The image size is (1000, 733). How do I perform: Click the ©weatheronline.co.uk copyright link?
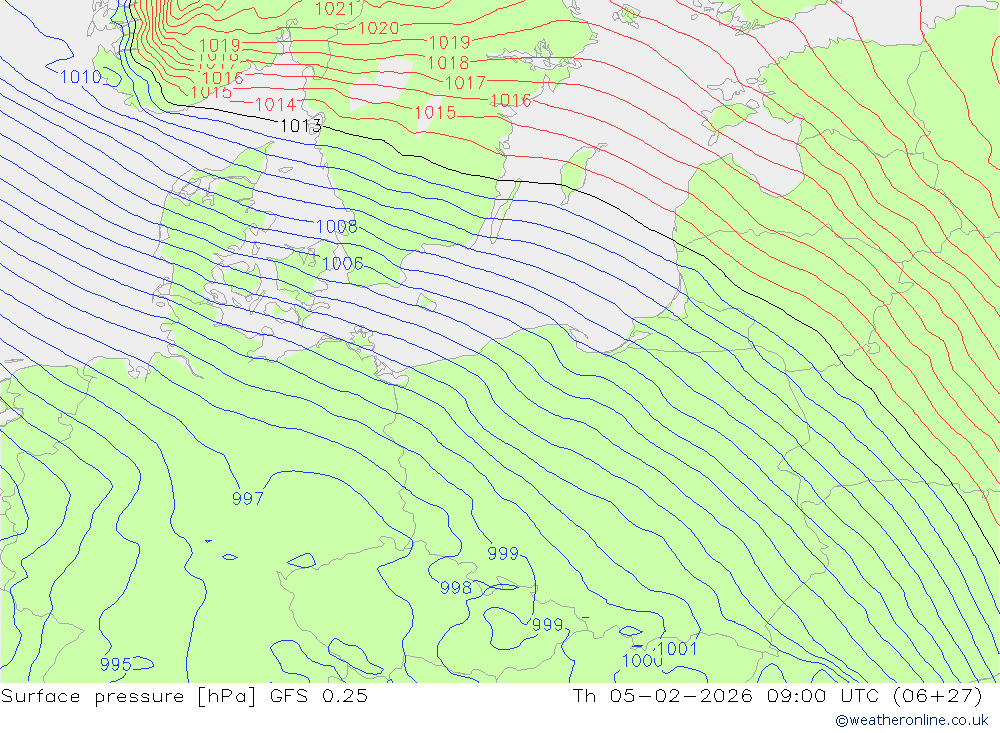(x=912, y=720)
